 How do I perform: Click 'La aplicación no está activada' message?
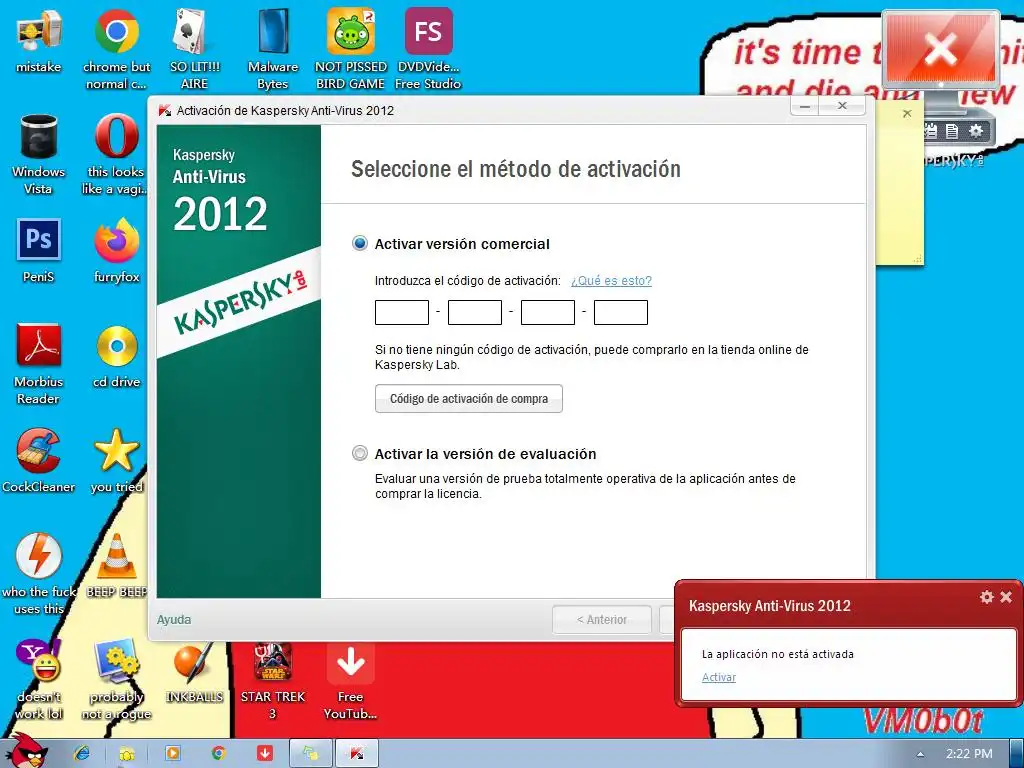pos(778,654)
